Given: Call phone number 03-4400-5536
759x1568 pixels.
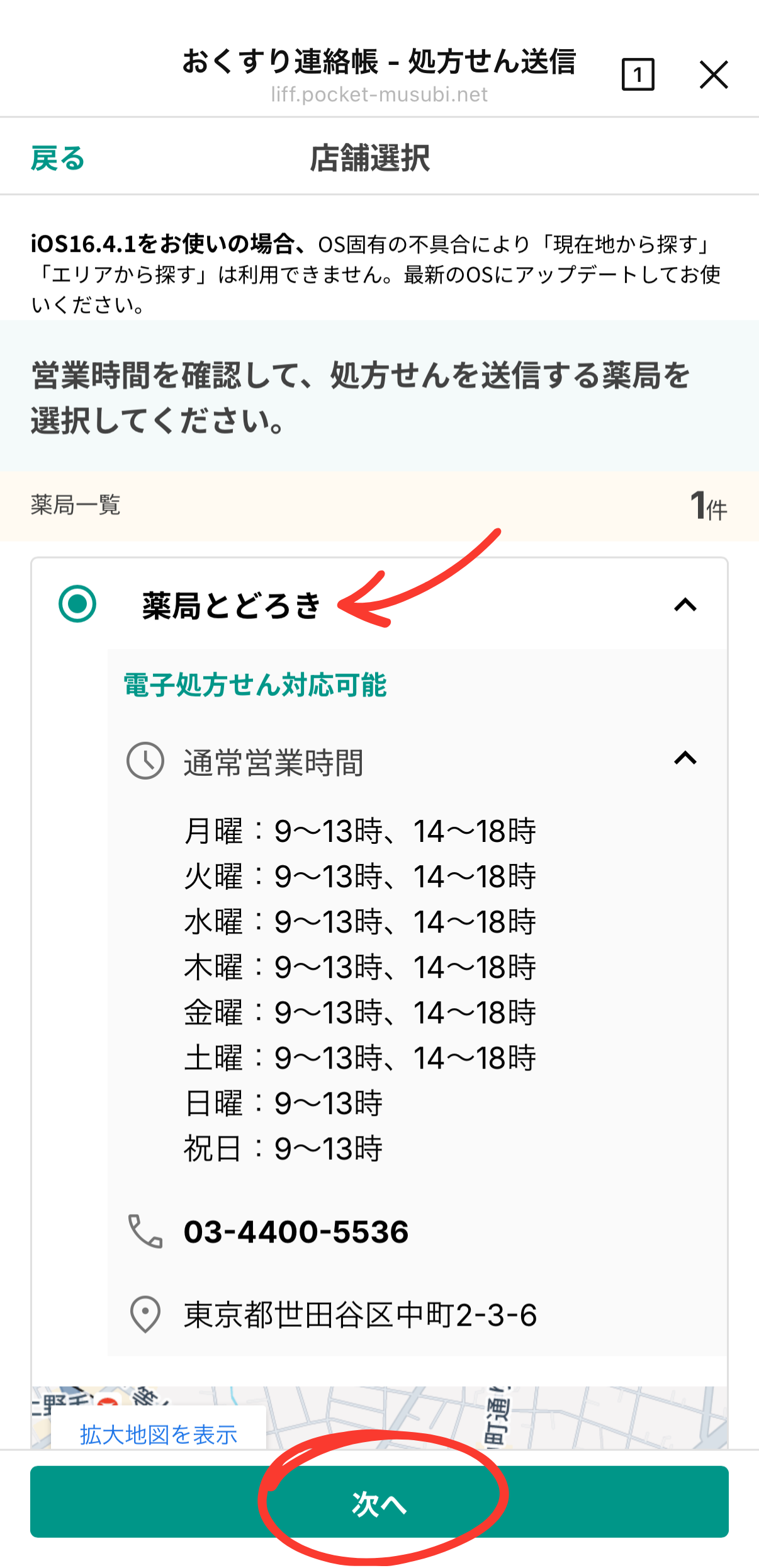Looking at the screenshot, I should pyautogui.click(x=296, y=1232).
